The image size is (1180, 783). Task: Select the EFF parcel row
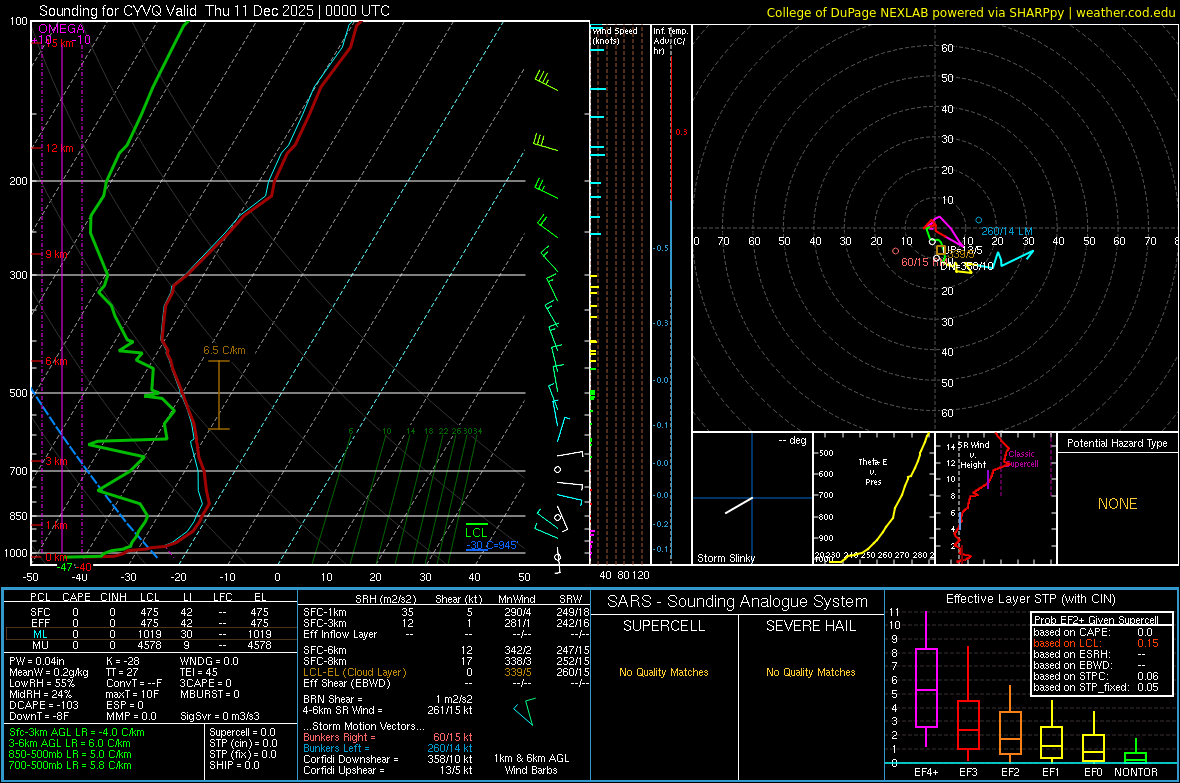pyautogui.click(x=150, y=623)
